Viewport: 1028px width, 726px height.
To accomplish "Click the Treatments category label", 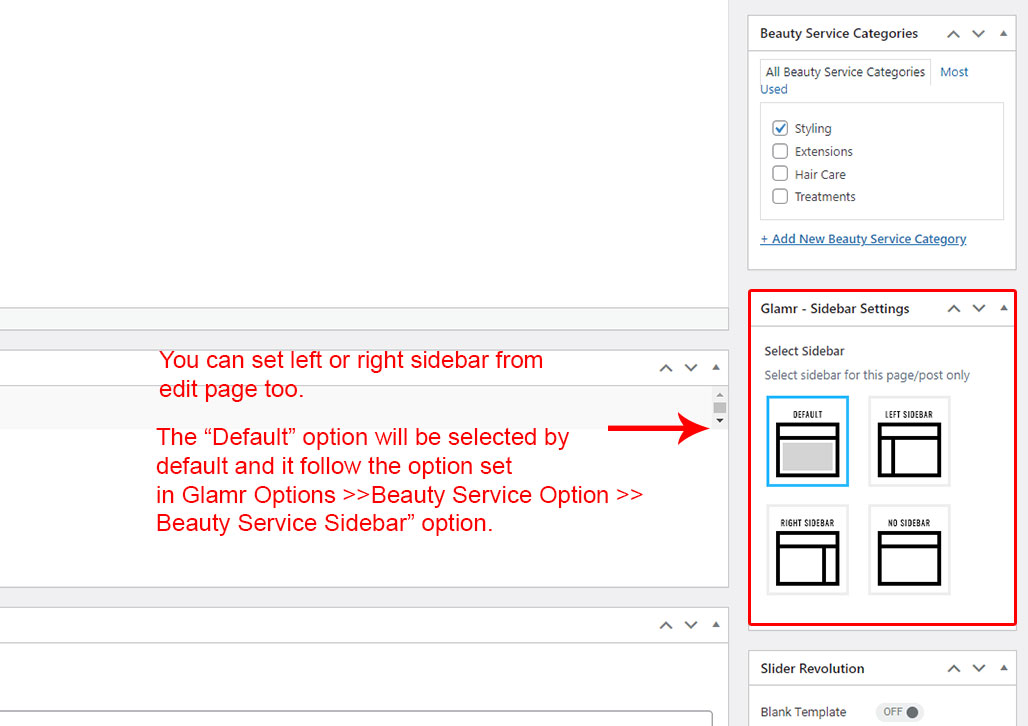I will pos(825,197).
